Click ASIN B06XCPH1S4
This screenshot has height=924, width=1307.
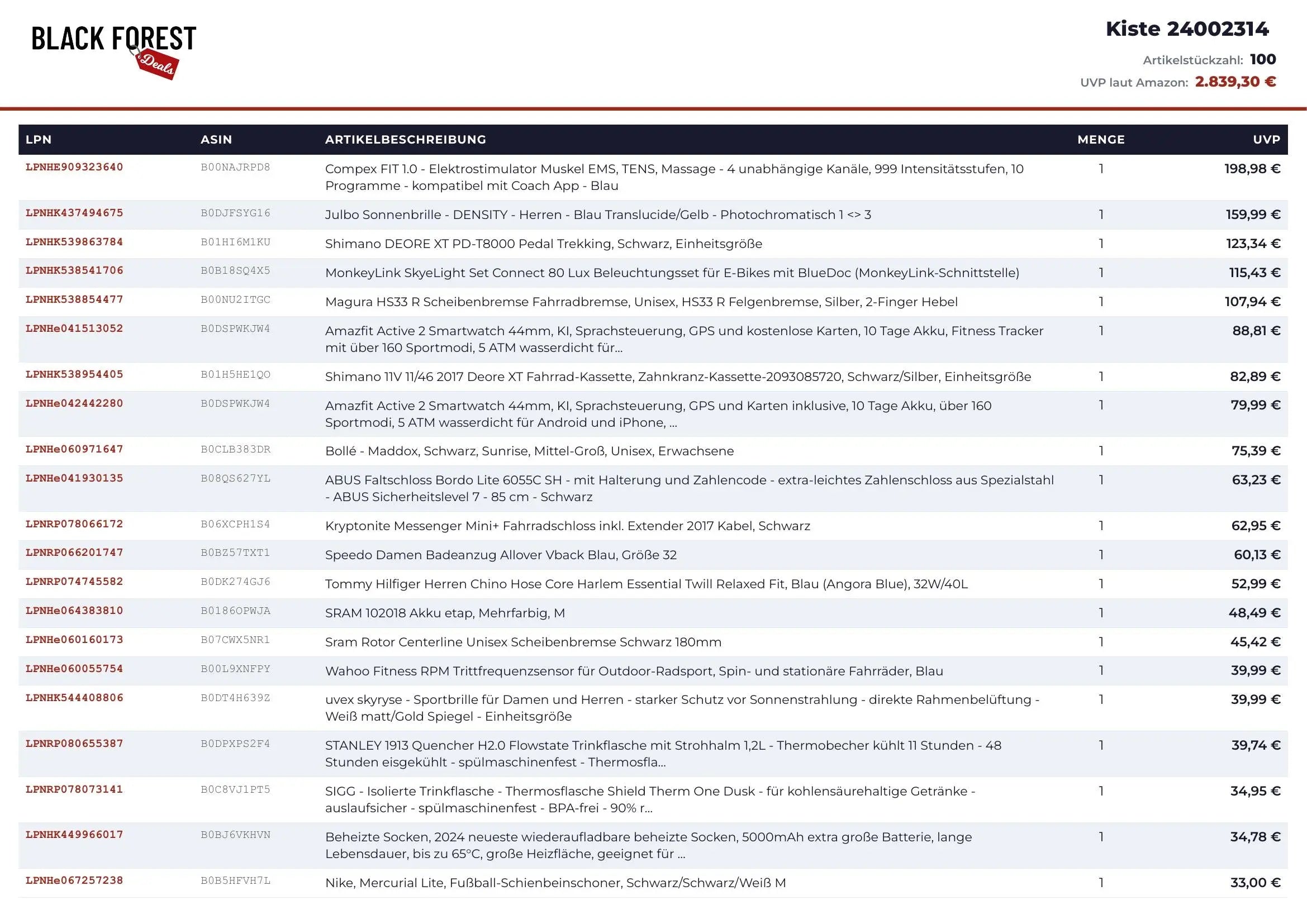[236, 525]
